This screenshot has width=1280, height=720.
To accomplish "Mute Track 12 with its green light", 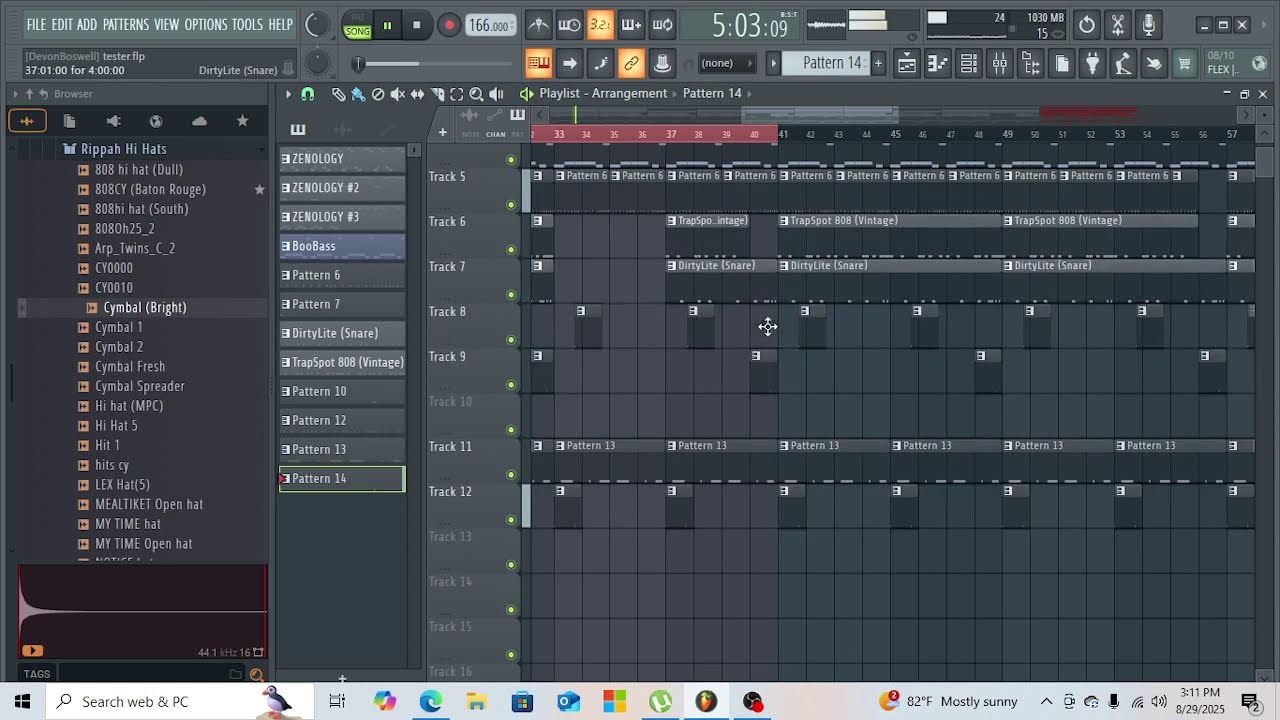I will [511, 520].
